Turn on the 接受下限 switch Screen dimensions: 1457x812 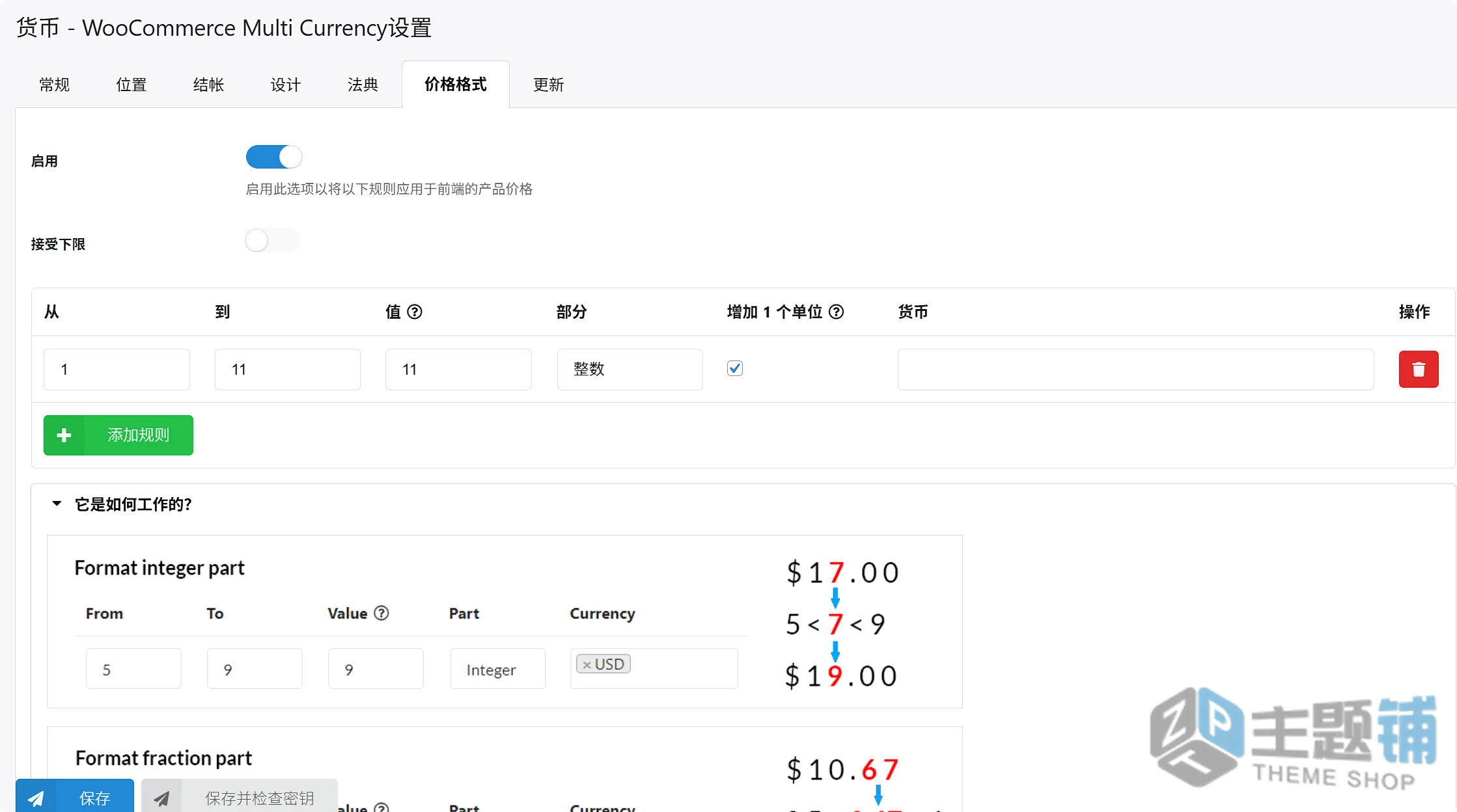273,241
